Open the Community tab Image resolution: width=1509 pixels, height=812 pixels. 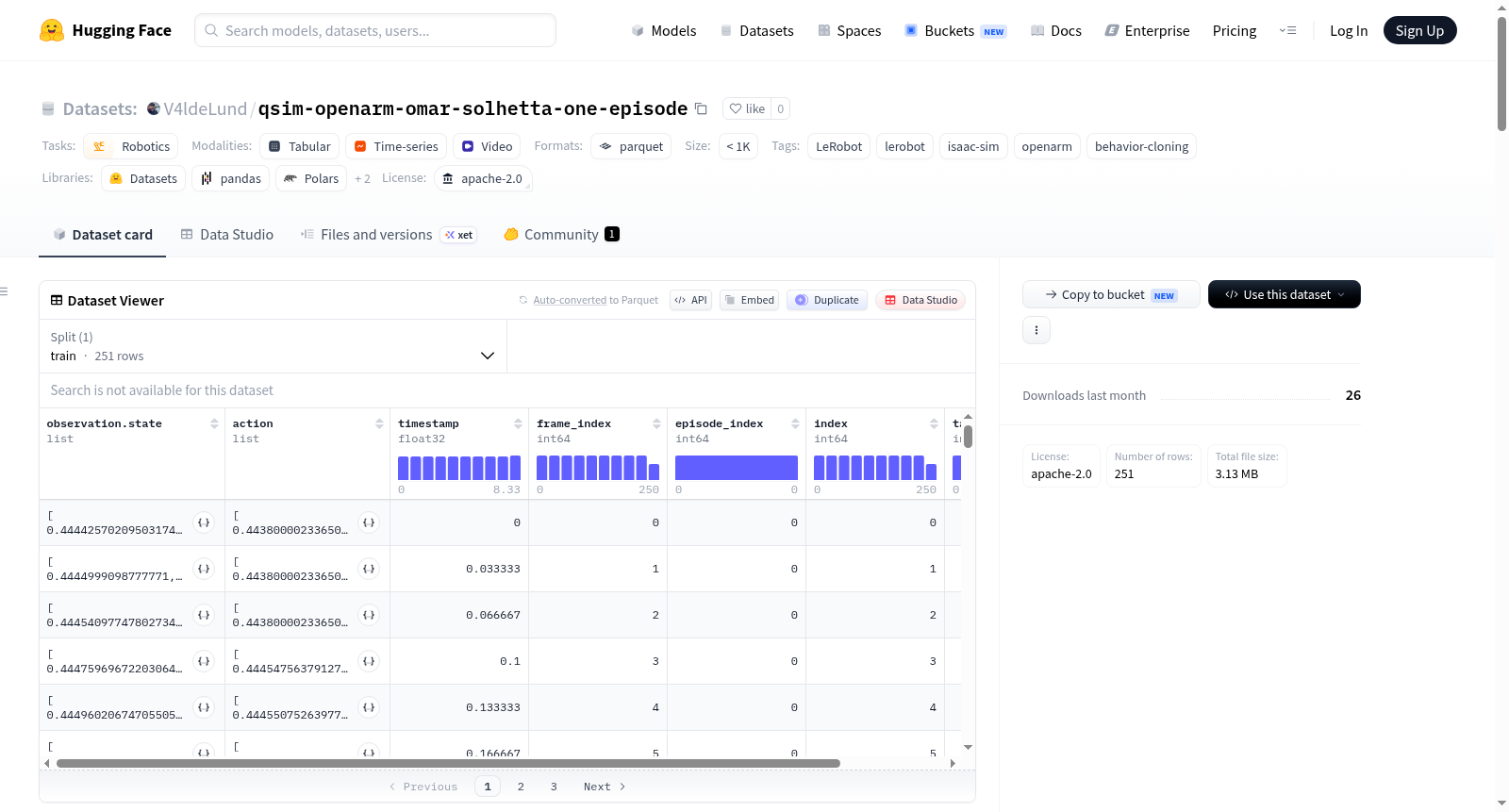(561, 234)
